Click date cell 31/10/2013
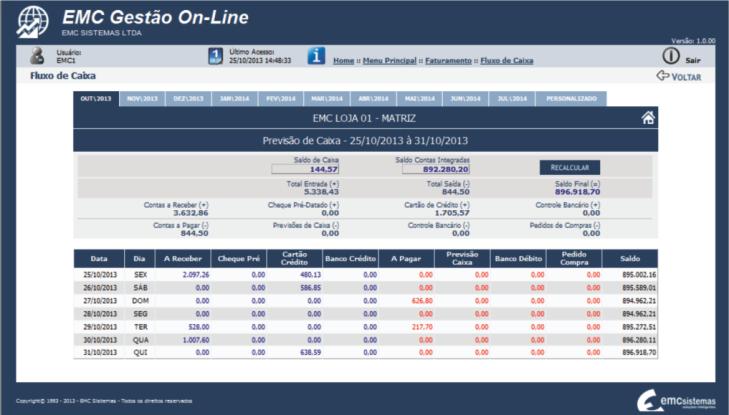Viewport: 729px width, 415px height. pyautogui.click(x=100, y=352)
